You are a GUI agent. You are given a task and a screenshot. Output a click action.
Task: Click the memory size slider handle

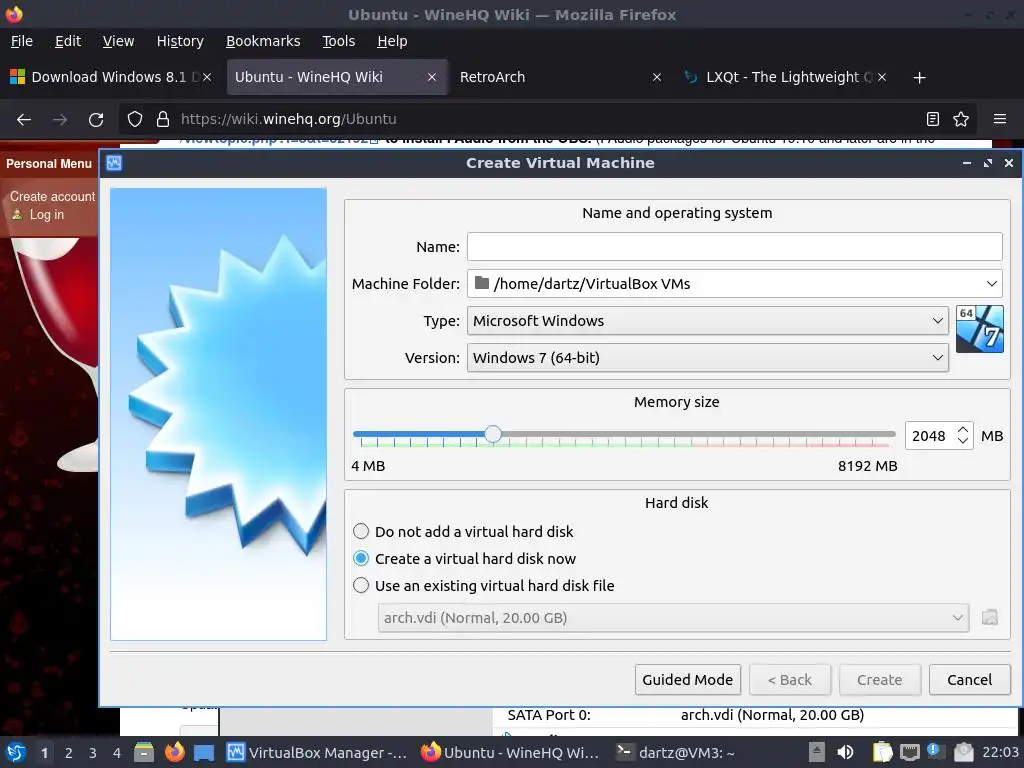coord(493,434)
